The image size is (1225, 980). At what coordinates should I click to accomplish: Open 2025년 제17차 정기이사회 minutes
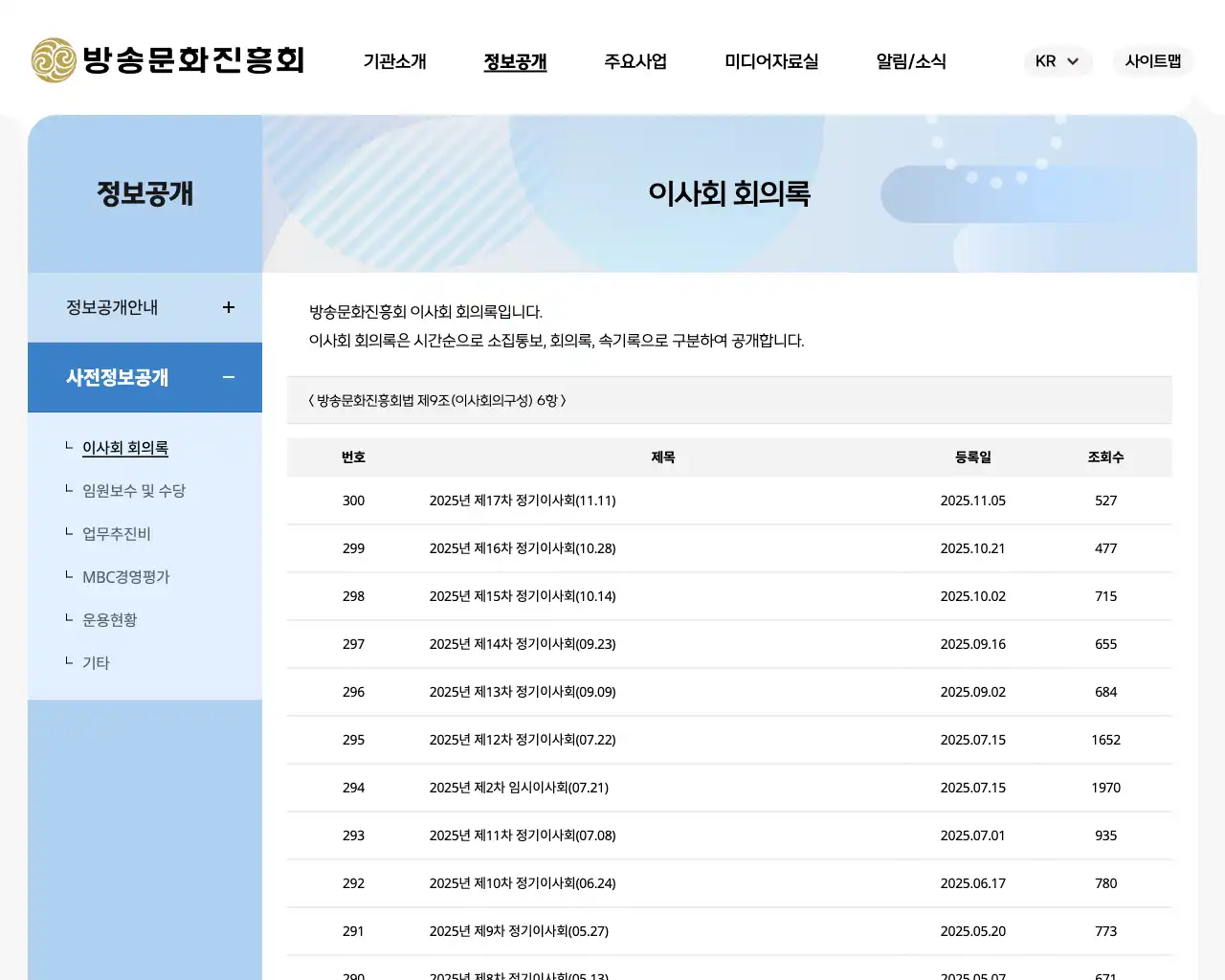[x=523, y=501]
